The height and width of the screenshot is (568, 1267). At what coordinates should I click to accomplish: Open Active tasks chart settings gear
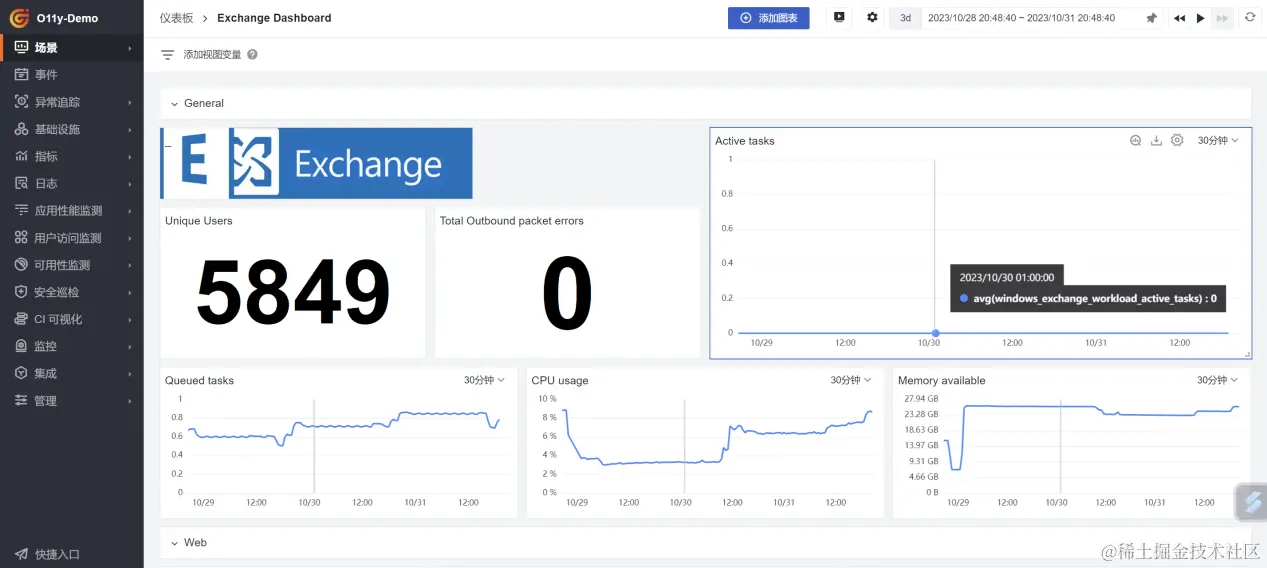(1177, 141)
